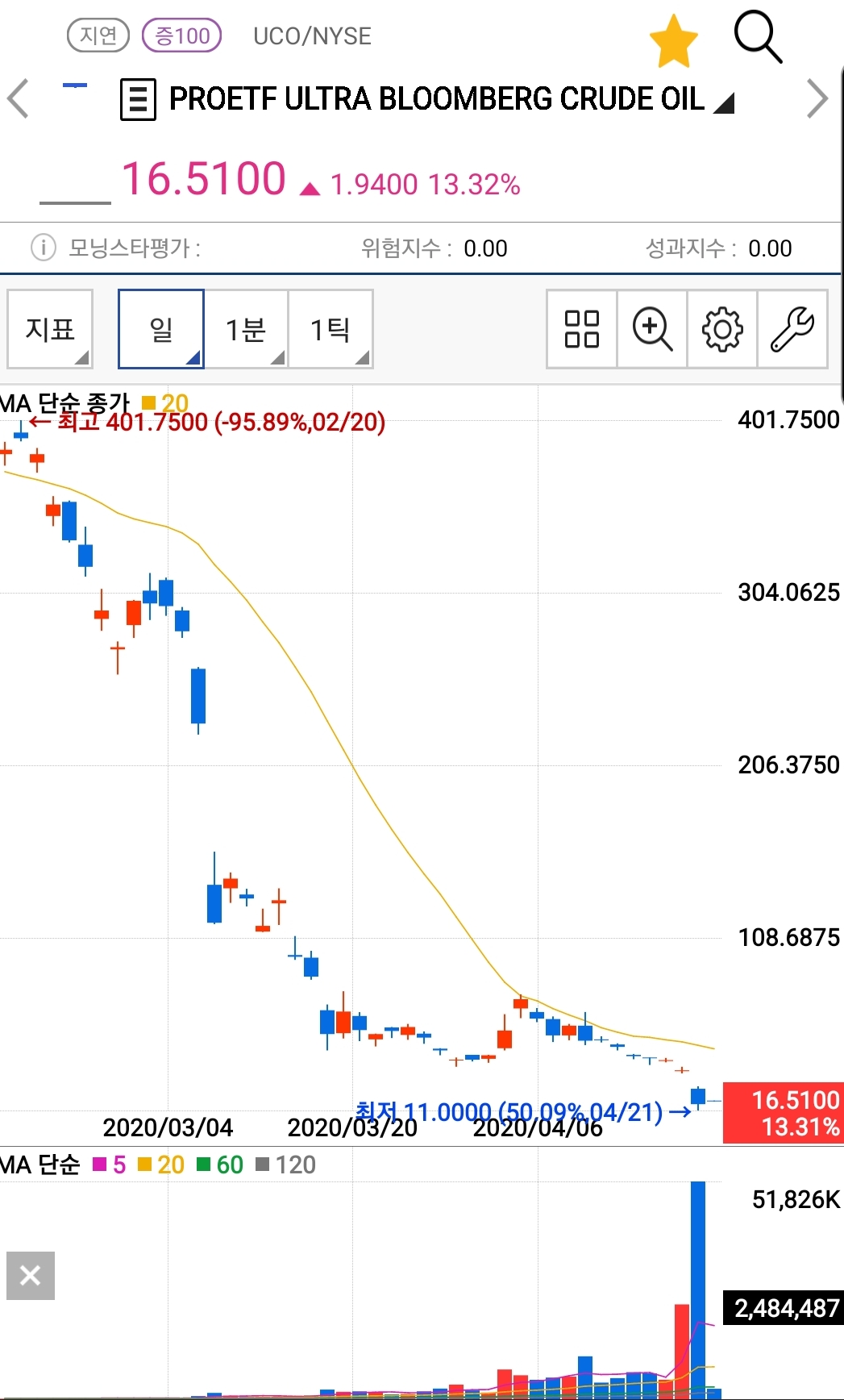Tap the 성과지수 performance index value
Viewport: 844px width, 1400px height.
coord(770,248)
